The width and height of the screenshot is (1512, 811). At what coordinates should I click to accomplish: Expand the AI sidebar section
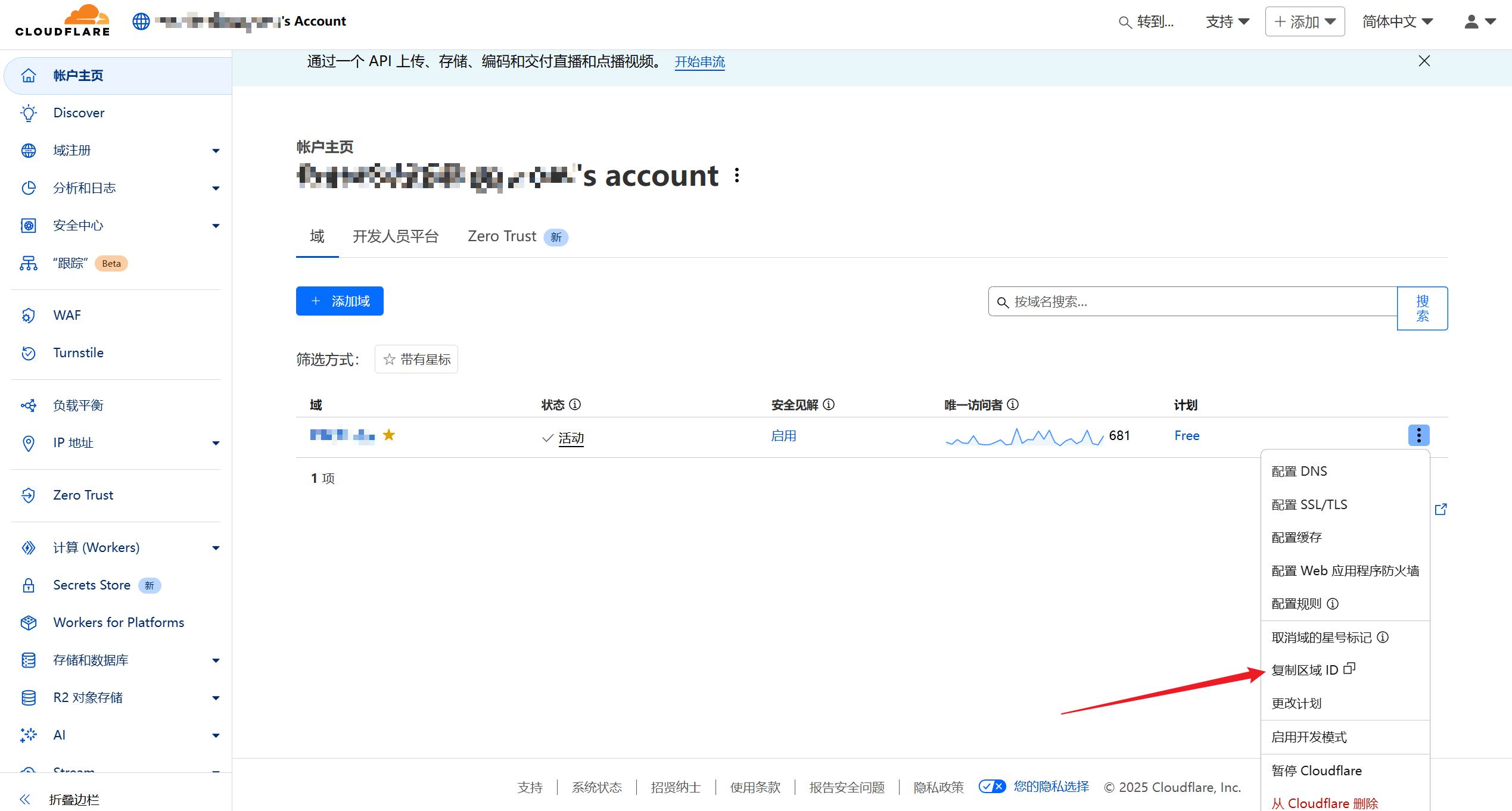[216, 736]
